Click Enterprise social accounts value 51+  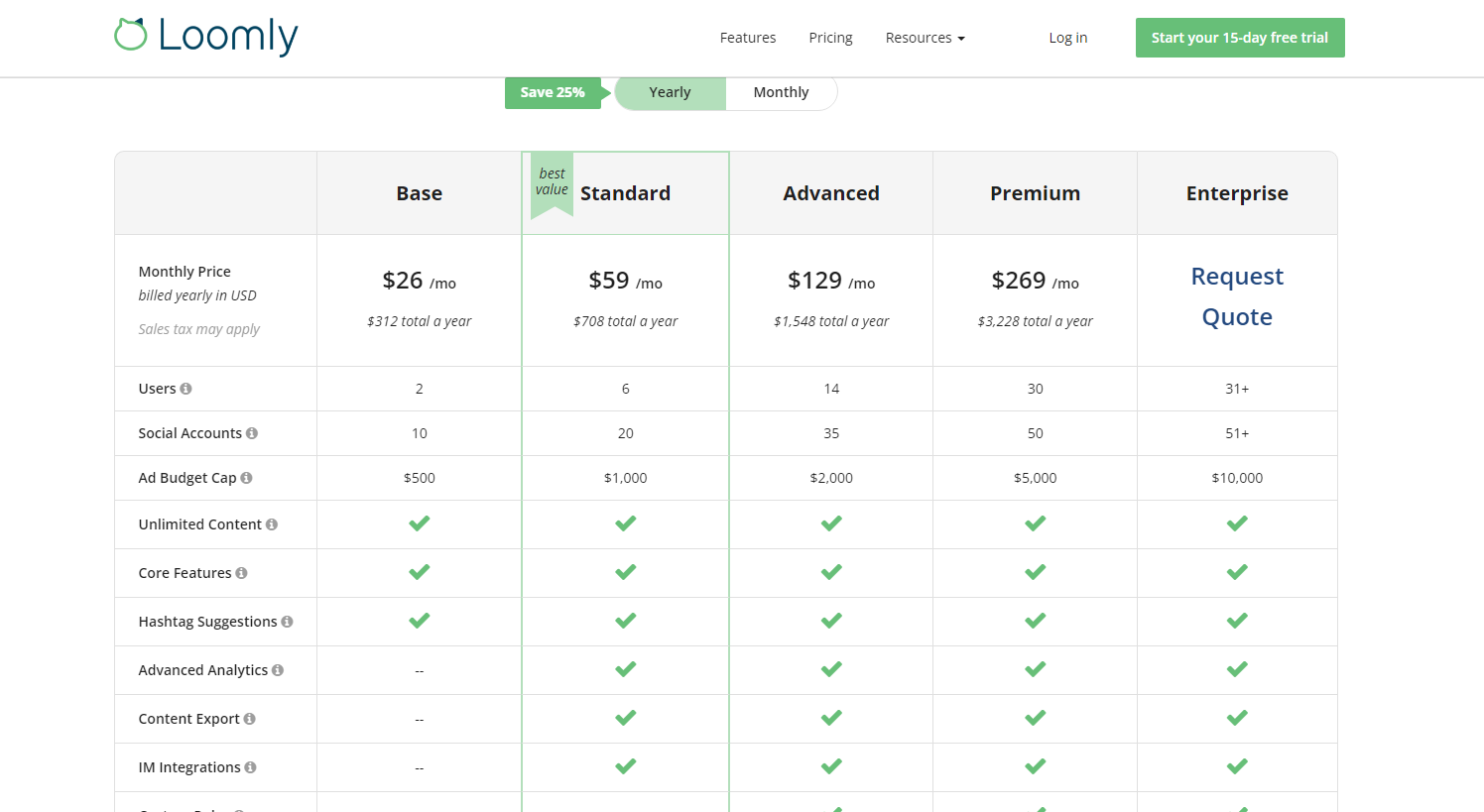(1237, 433)
